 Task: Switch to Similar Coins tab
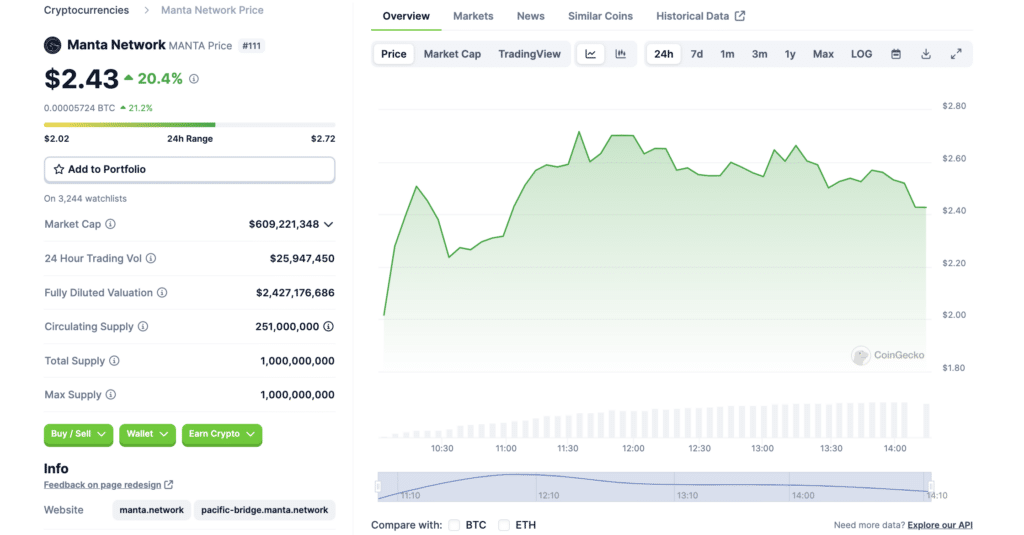(600, 16)
